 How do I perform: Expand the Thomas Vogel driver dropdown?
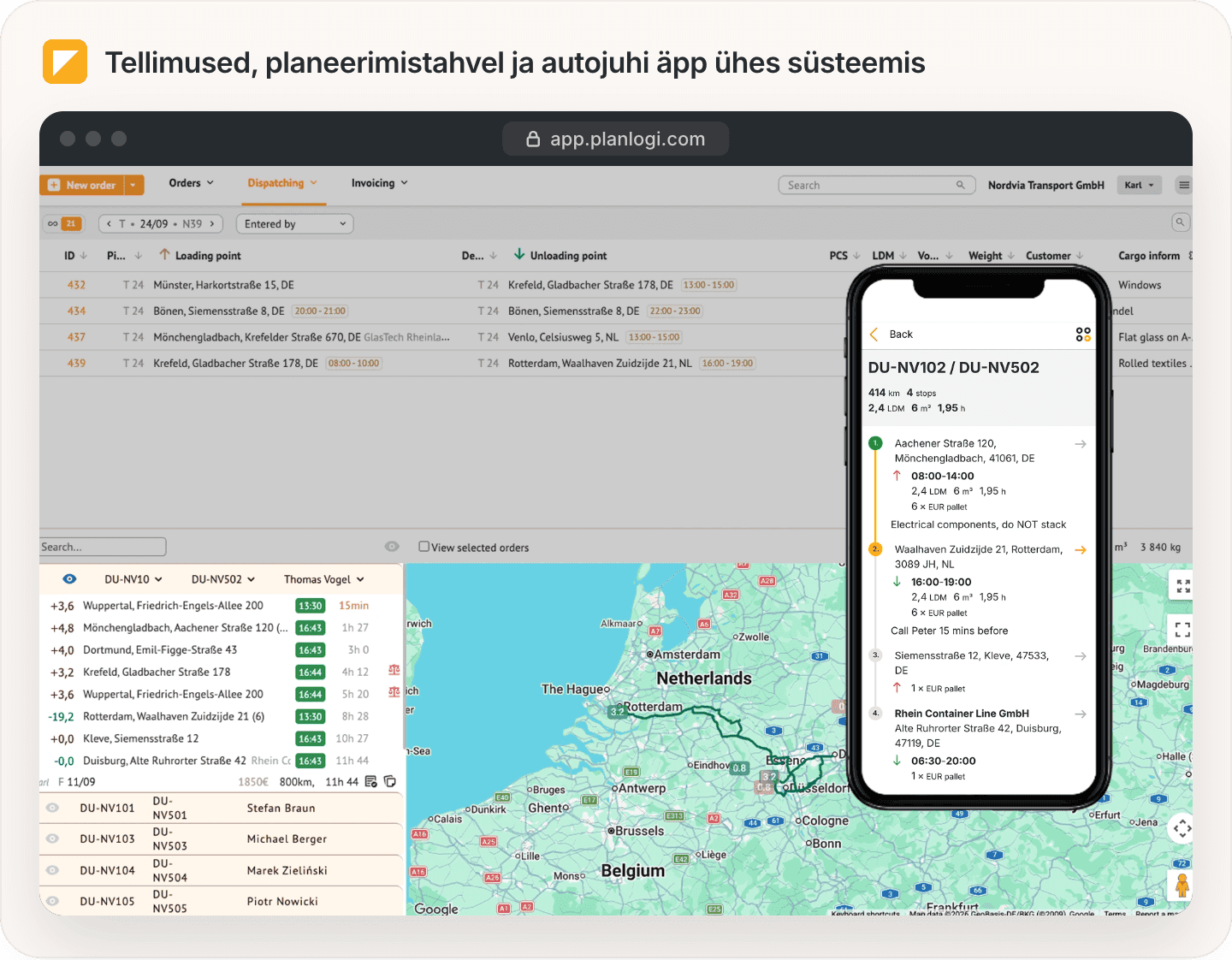click(x=324, y=579)
